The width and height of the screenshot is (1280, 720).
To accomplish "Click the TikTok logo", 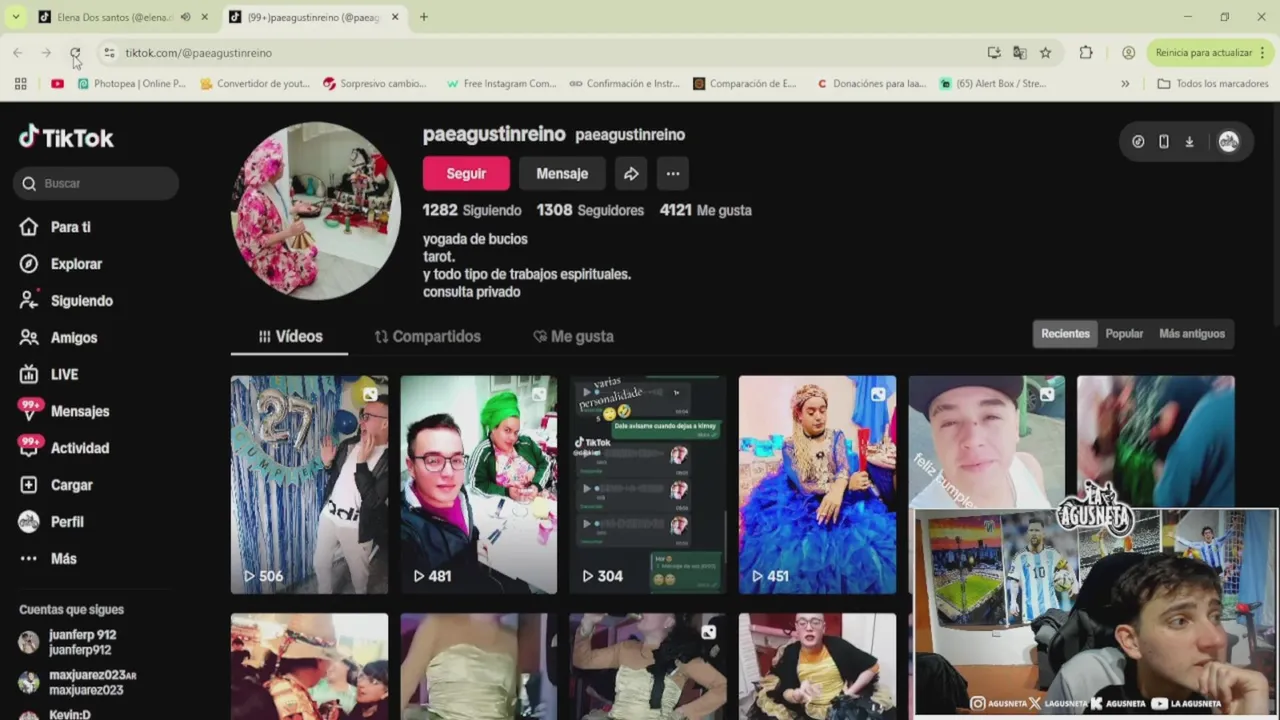I will coord(66,137).
